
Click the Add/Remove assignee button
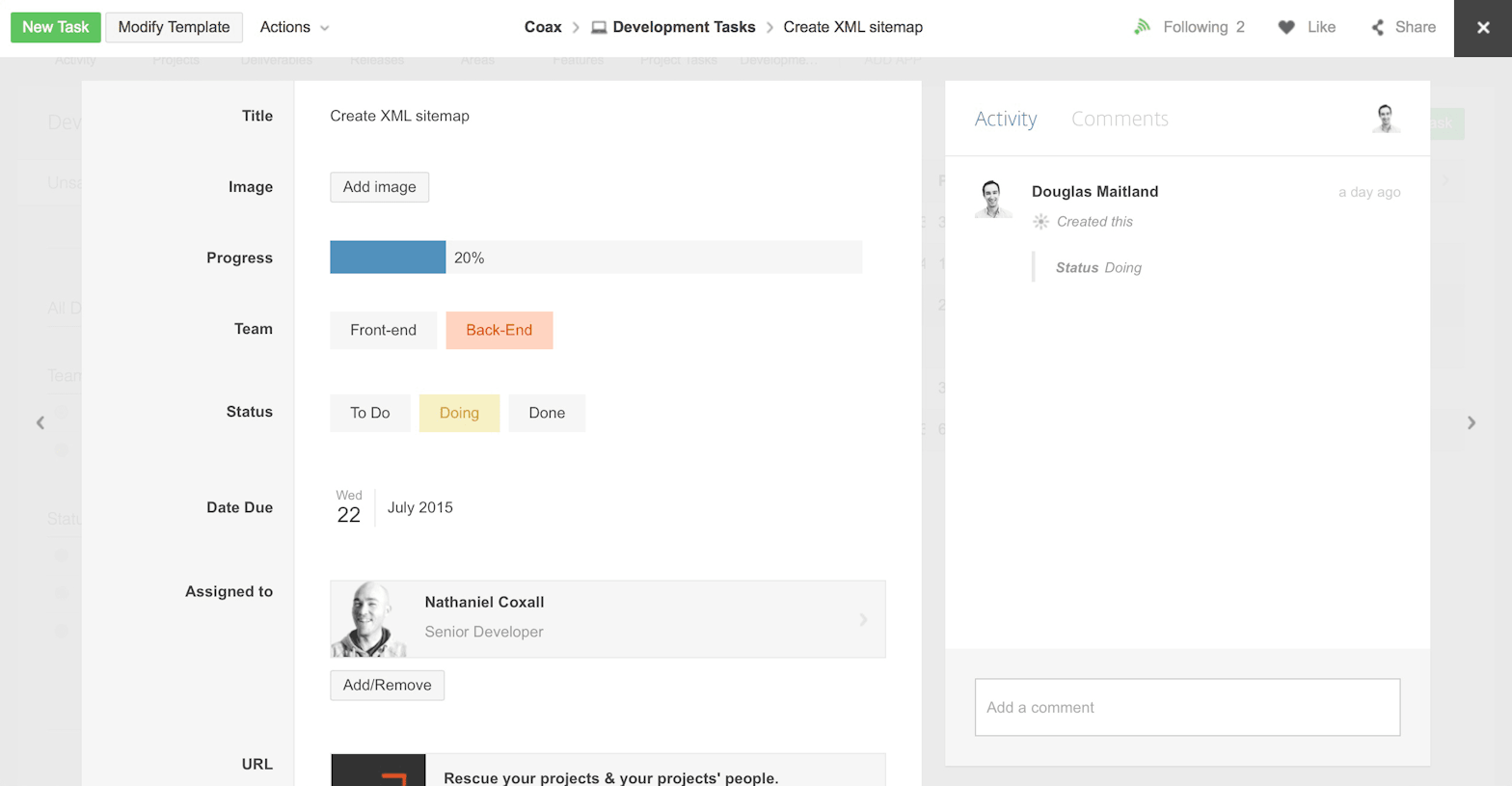click(387, 685)
